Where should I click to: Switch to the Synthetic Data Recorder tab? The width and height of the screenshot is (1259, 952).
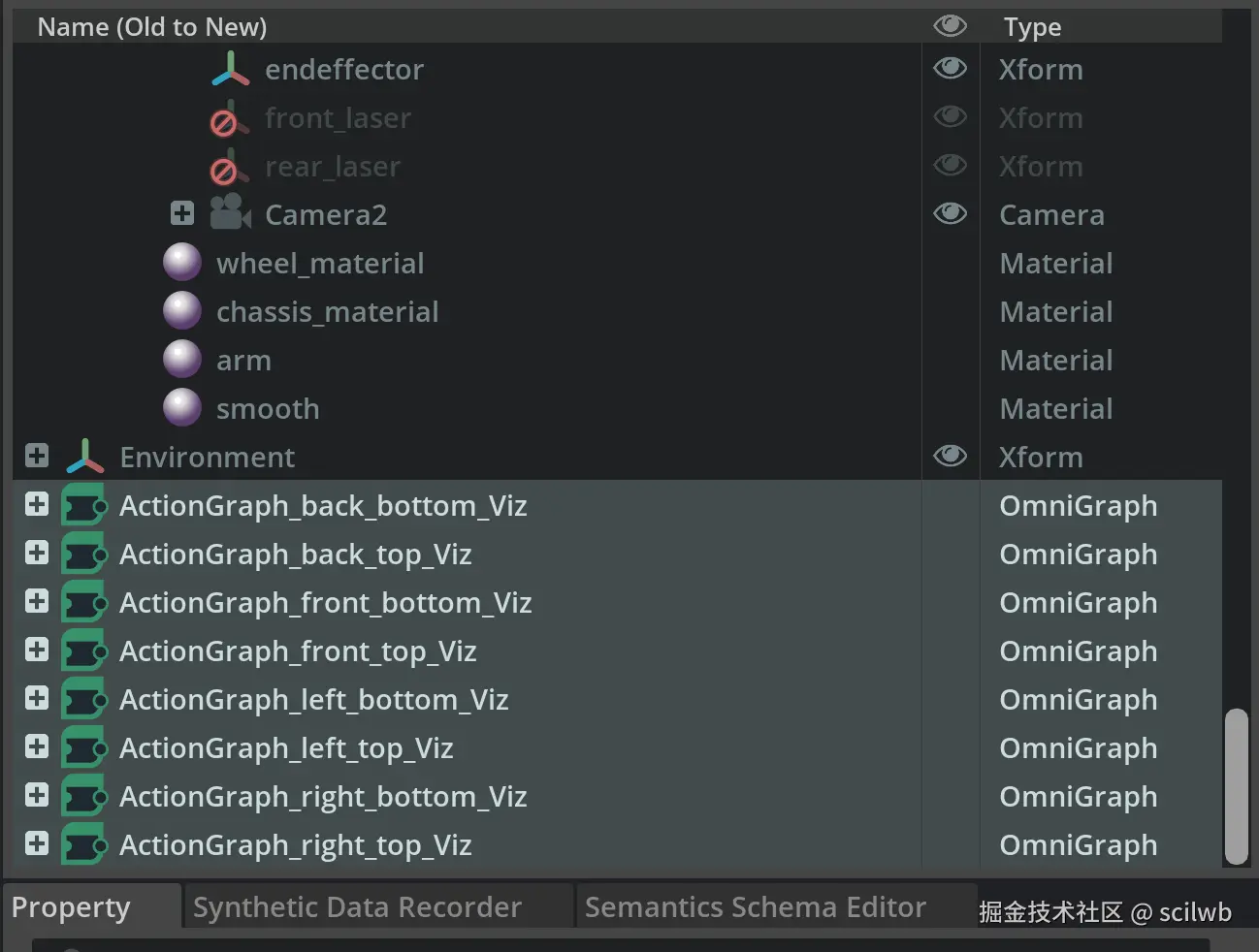[357, 907]
